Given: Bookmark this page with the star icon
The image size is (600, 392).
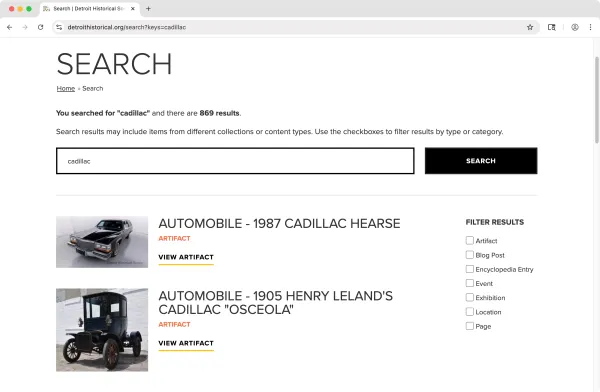Looking at the screenshot, I should (530, 27).
